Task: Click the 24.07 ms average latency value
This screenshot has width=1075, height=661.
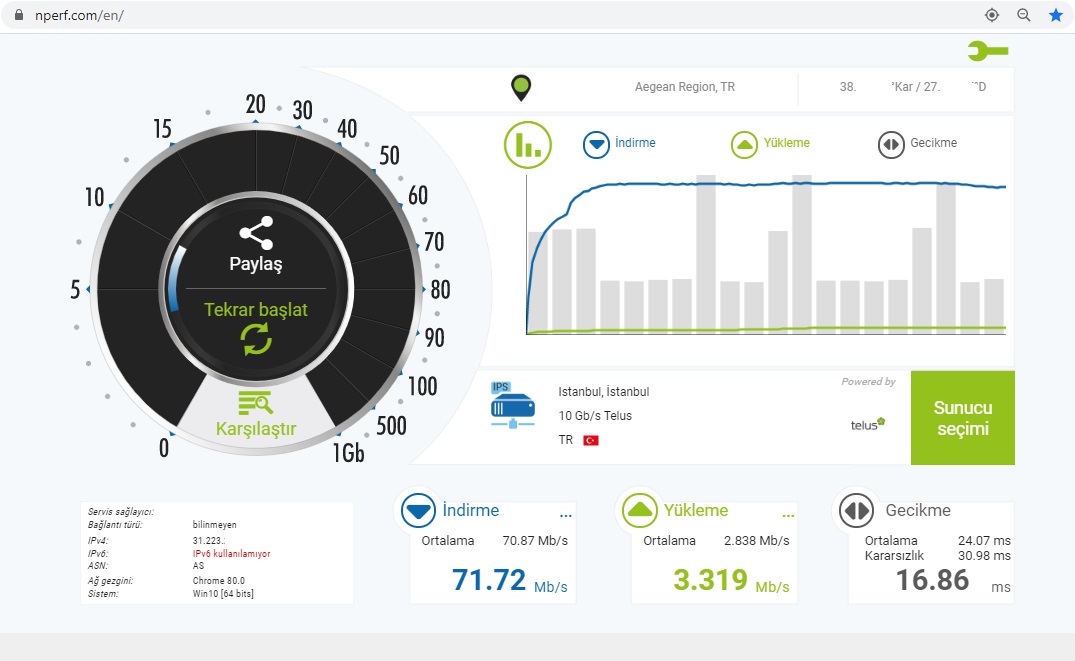Action: [x=984, y=540]
